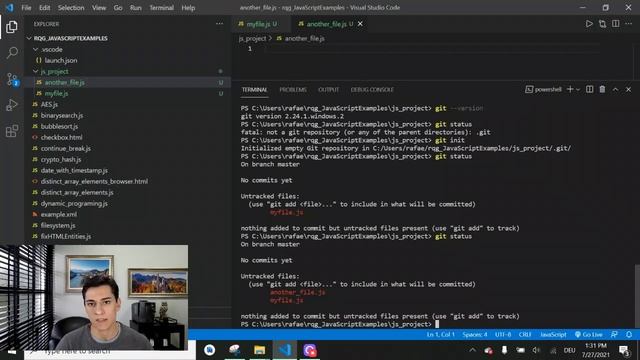Open Source Control view with pending changes

click(x=12, y=79)
